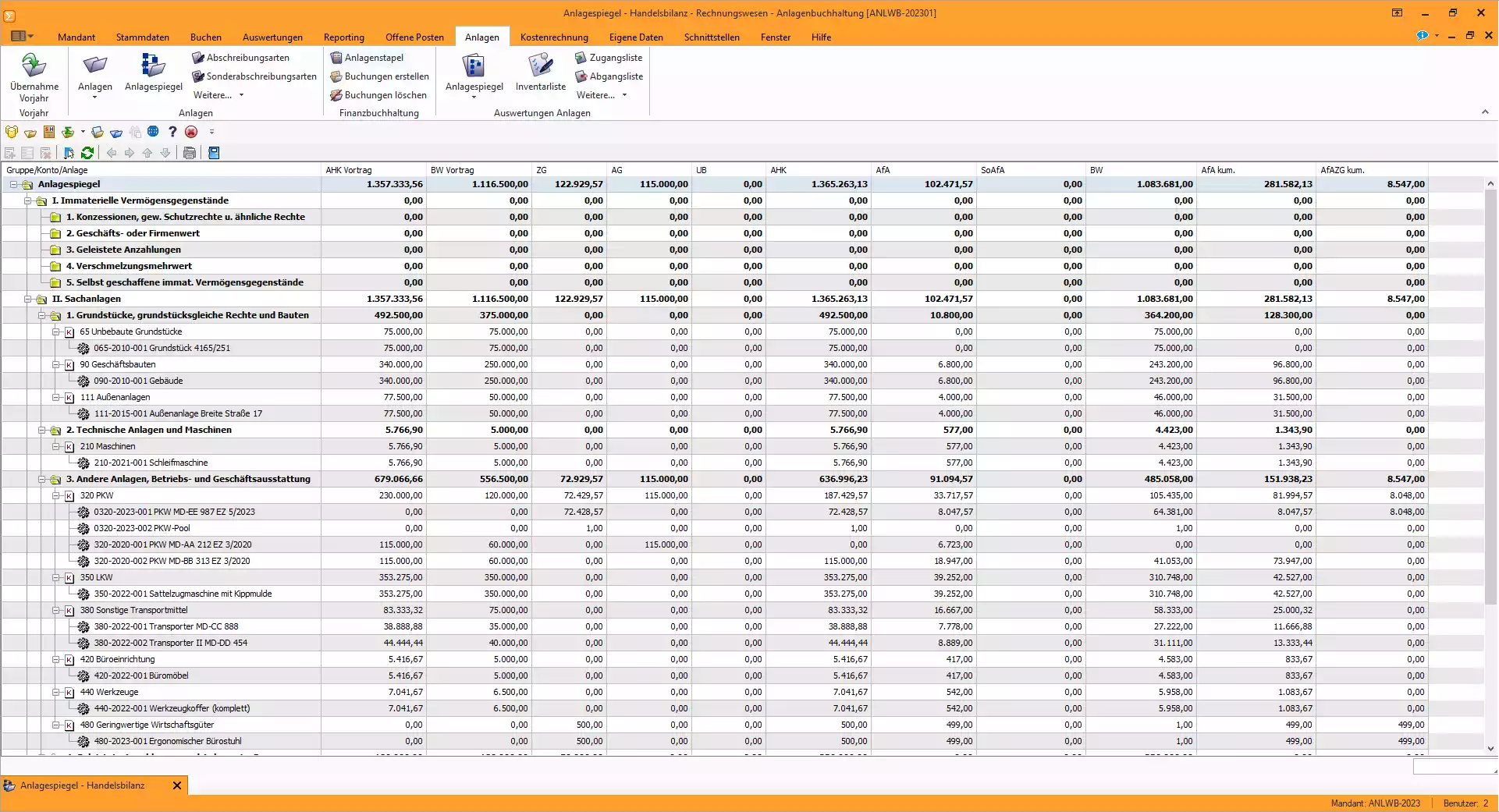
Task: Click the green sigma folder icon
Action: 68,132
